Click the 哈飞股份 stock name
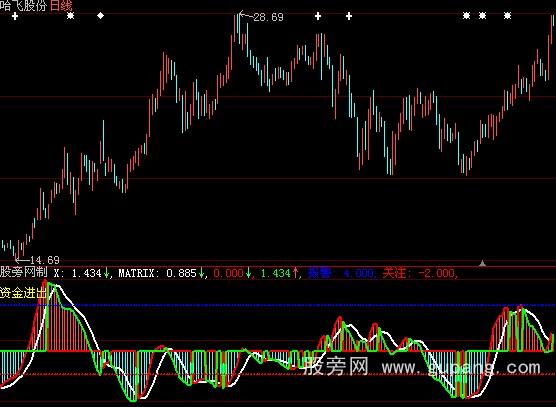This screenshot has height=407, width=556. [x=23, y=5]
